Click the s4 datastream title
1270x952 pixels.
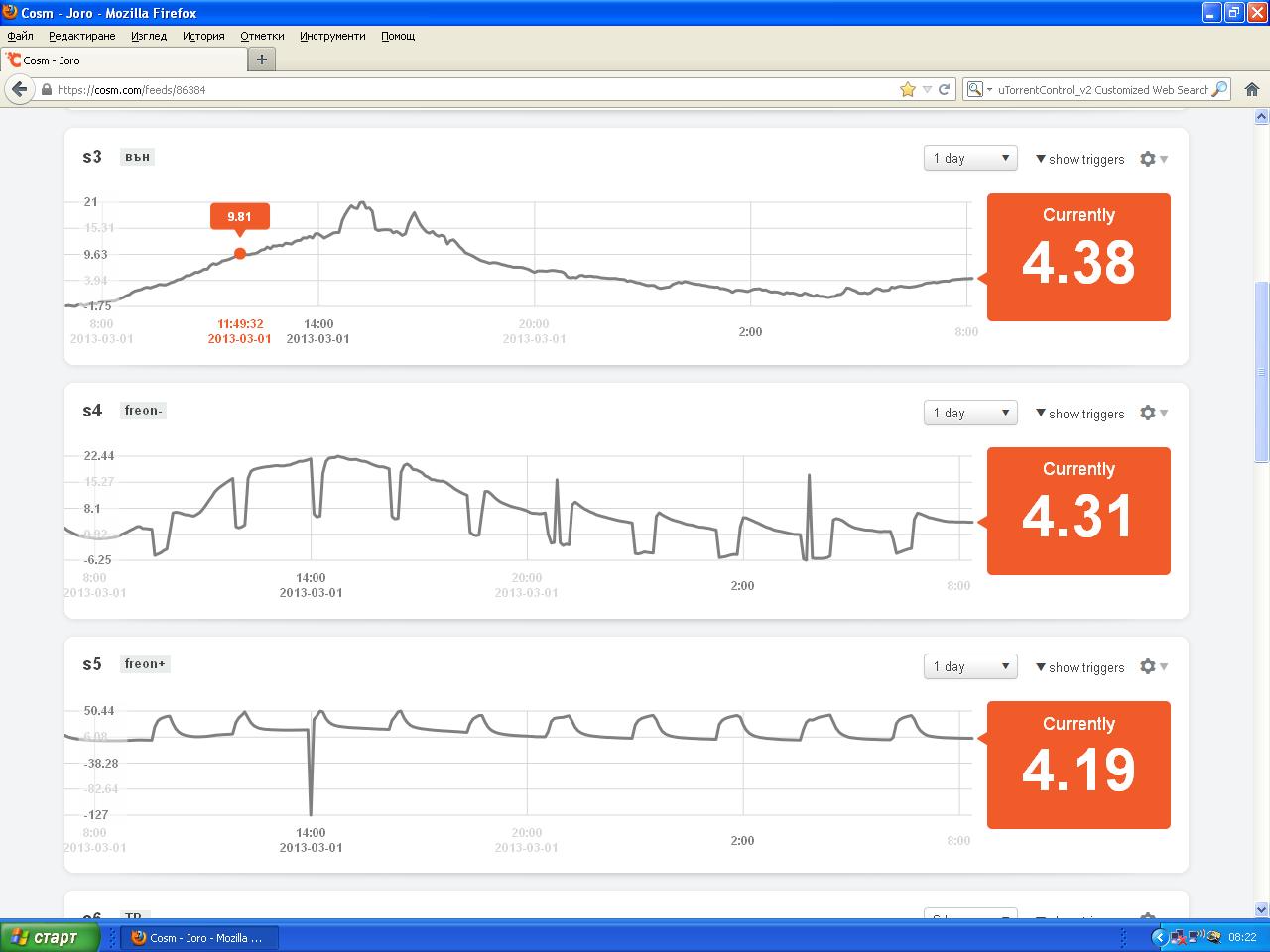[92, 411]
